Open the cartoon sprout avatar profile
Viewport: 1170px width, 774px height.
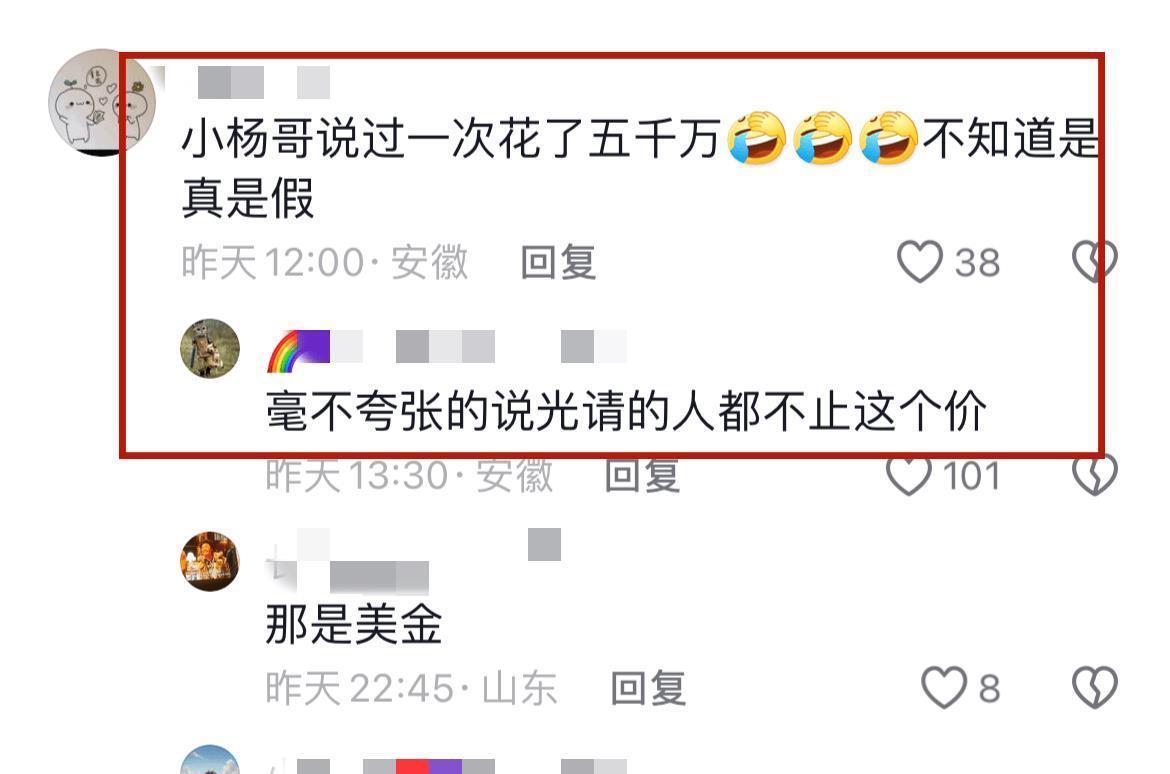pyautogui.click(x=102, y=102)
